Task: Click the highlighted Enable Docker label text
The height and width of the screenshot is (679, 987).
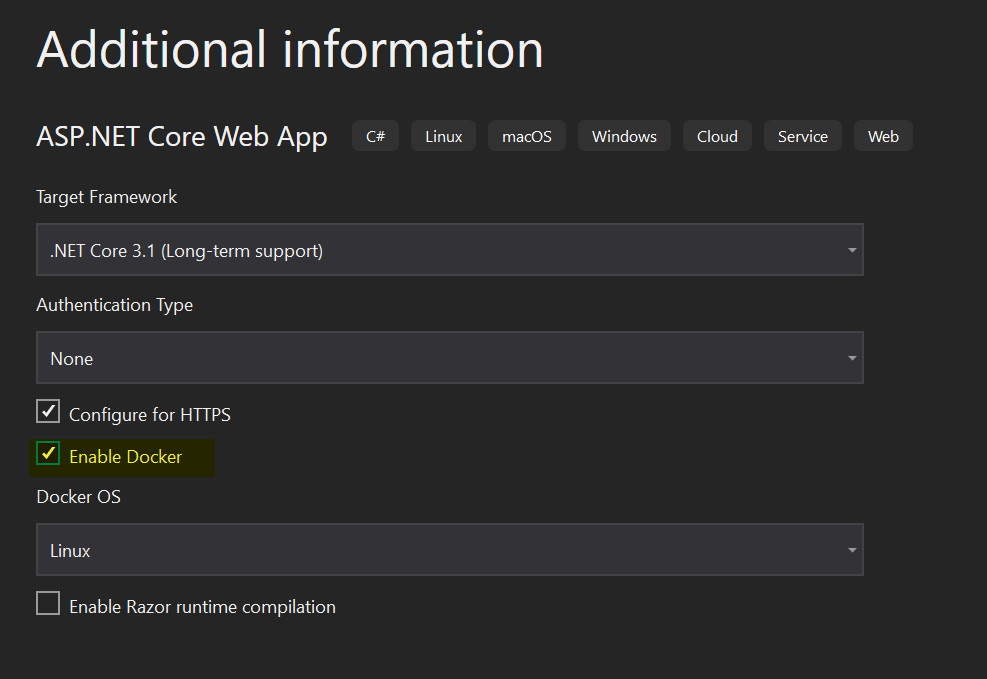Action: coord(126,457)
